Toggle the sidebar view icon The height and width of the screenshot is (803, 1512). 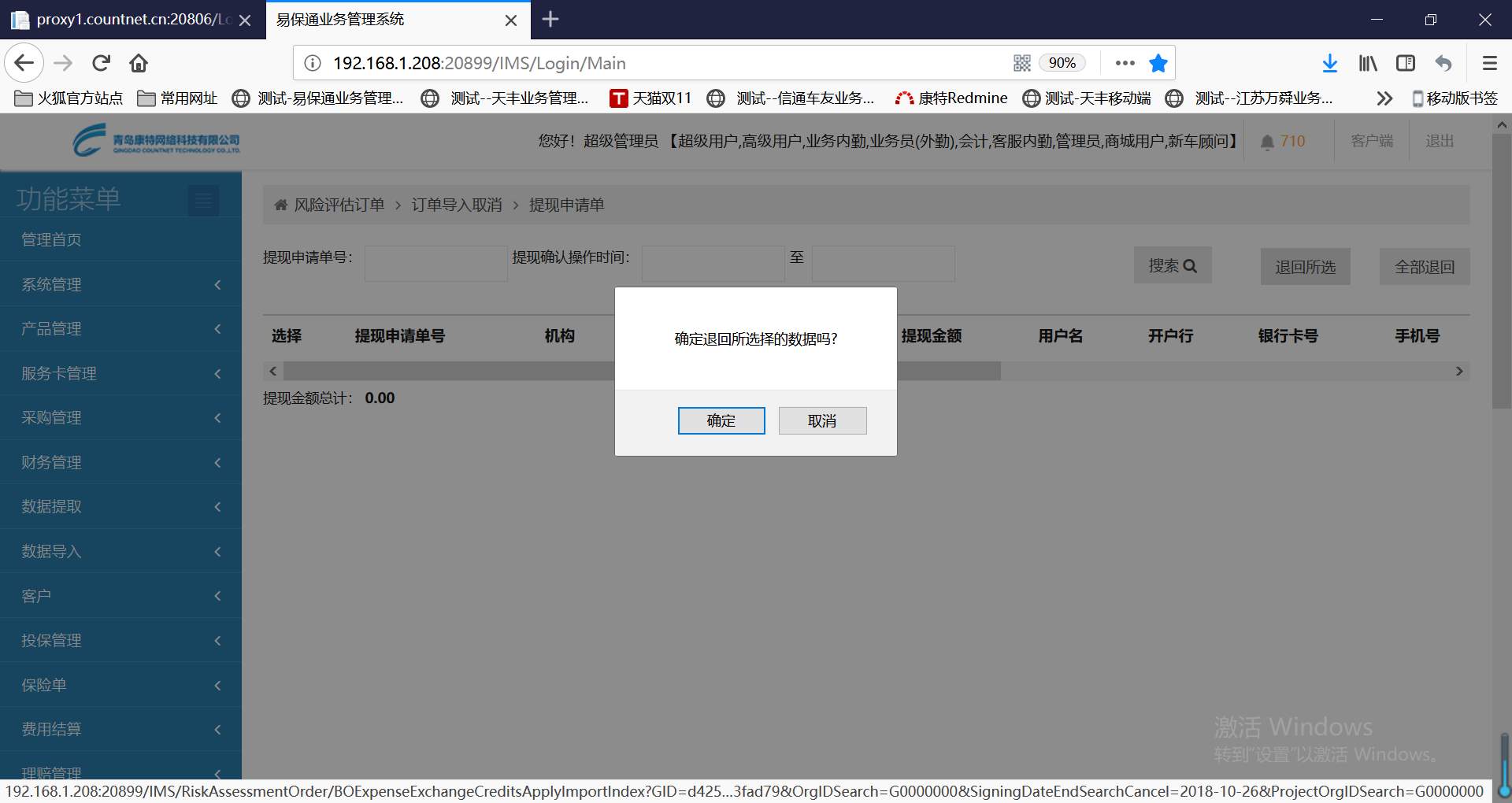tap(1406, 63)
